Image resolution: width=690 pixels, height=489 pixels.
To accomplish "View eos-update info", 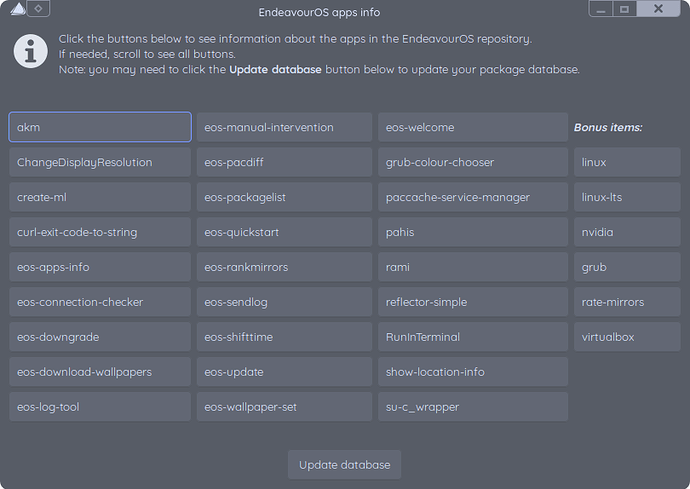I will (x=284, y=372).
